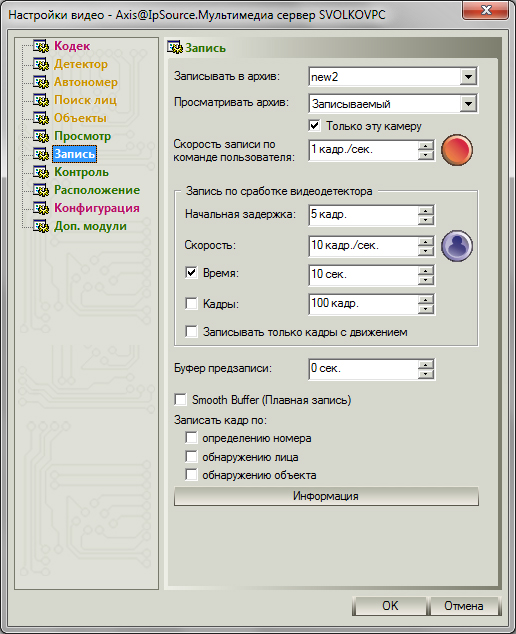Decrease Начальная задержка value
This screenshot has width=516, height=634.
425,220
